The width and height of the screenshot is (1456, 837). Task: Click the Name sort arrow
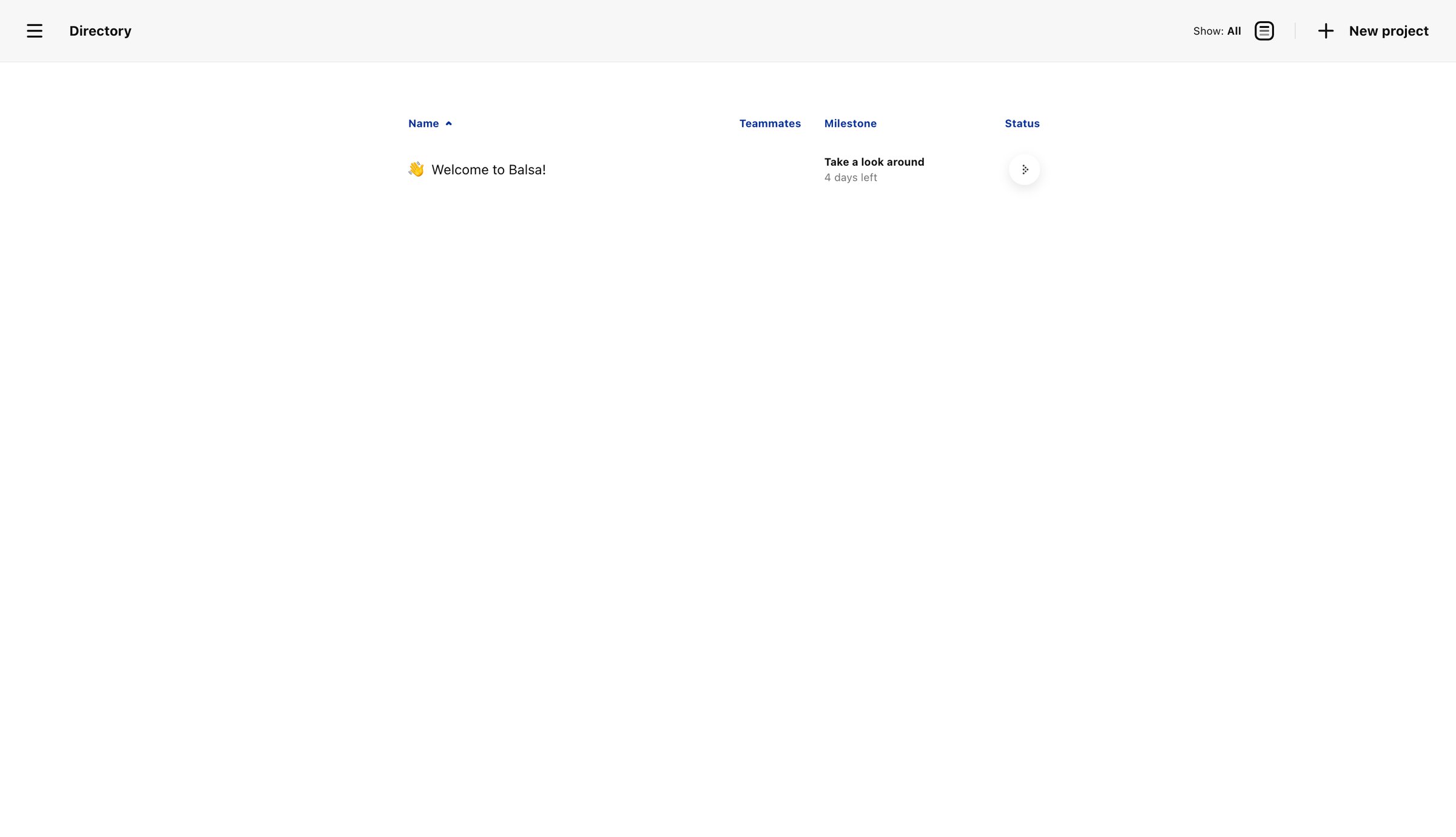coord(449,123)
